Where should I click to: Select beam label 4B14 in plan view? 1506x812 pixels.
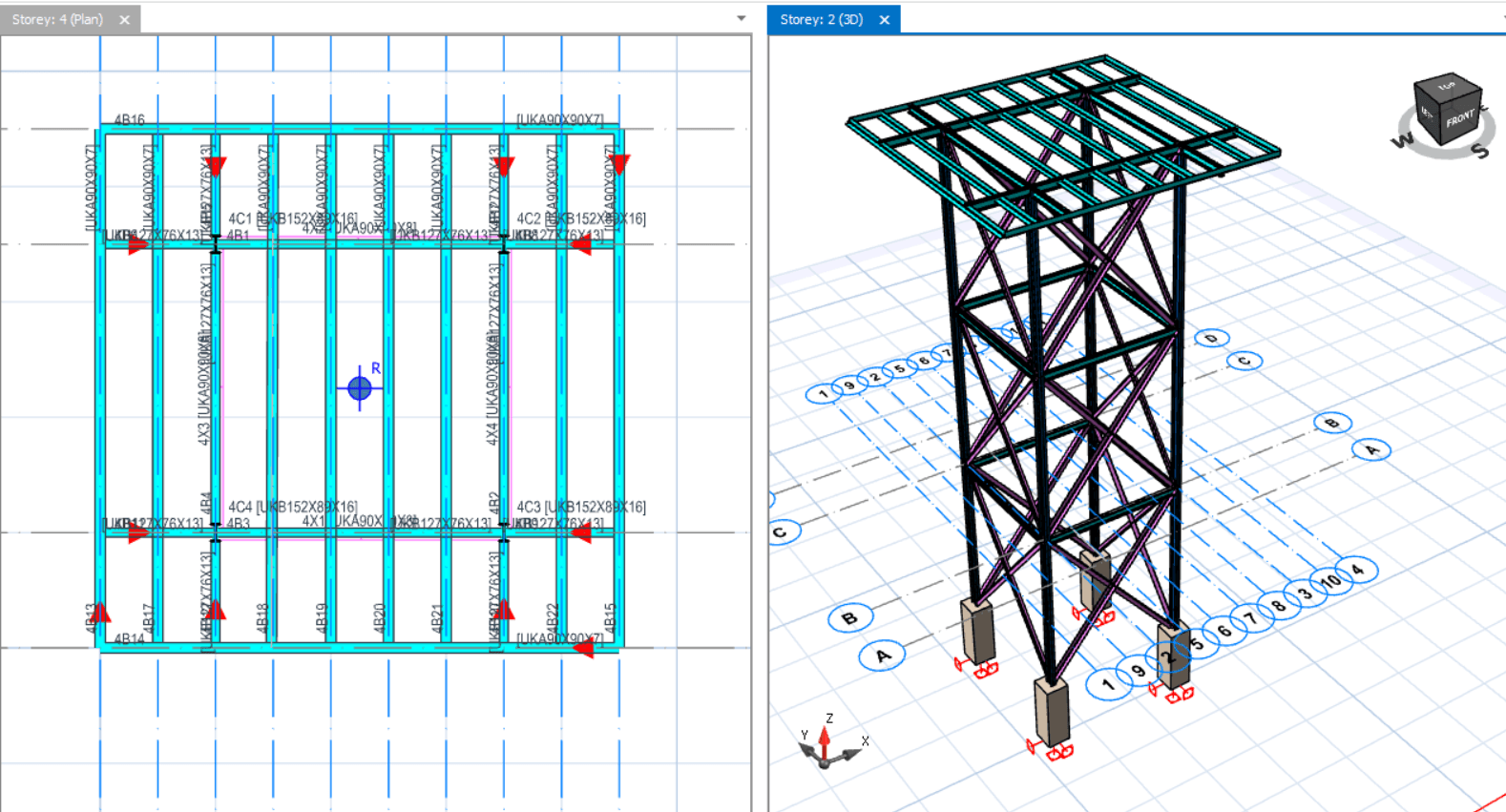pos(130,638)
